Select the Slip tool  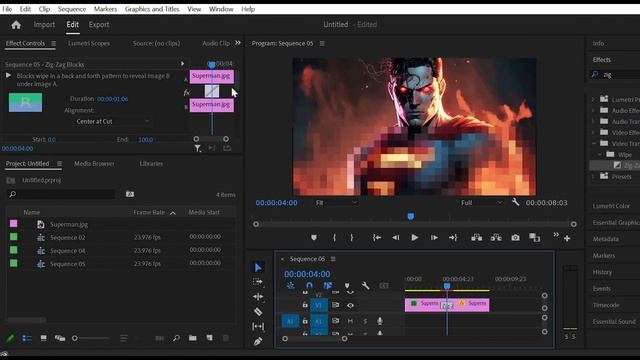tap(258, 327)
